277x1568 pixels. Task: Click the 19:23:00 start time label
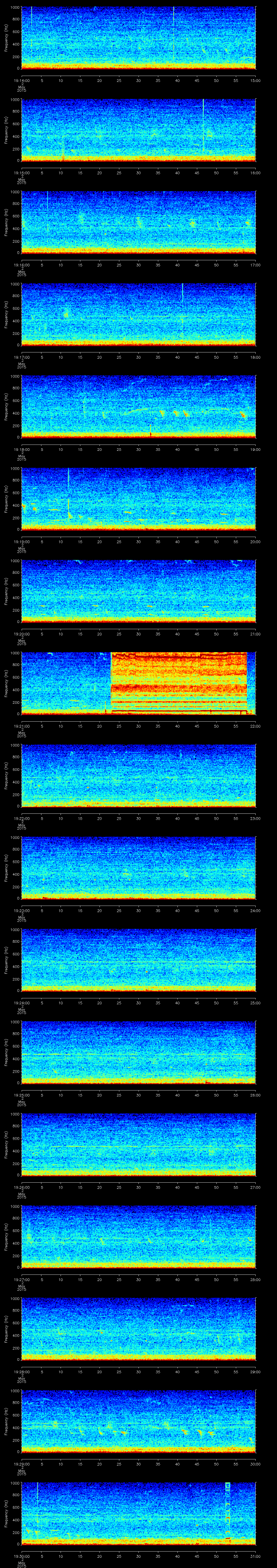21,910
